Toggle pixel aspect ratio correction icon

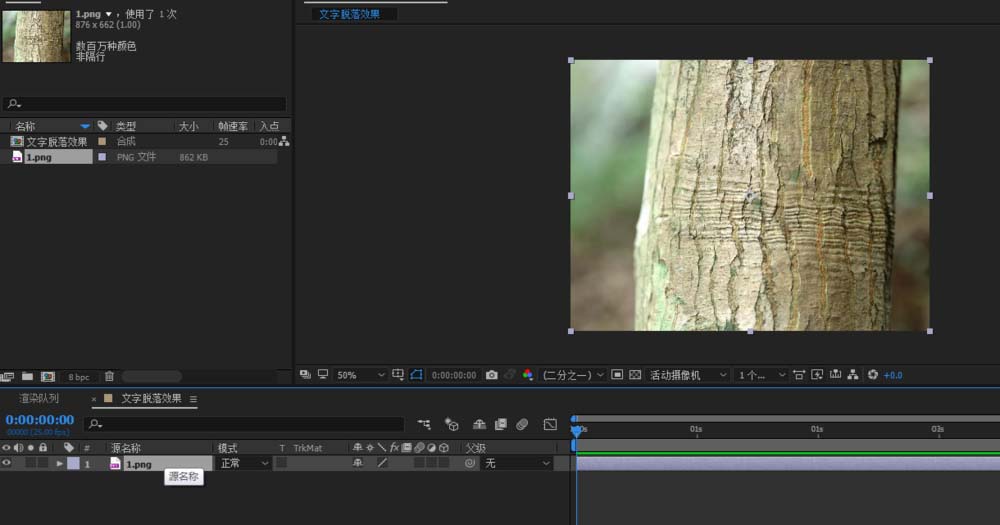[x=799, y=375]
